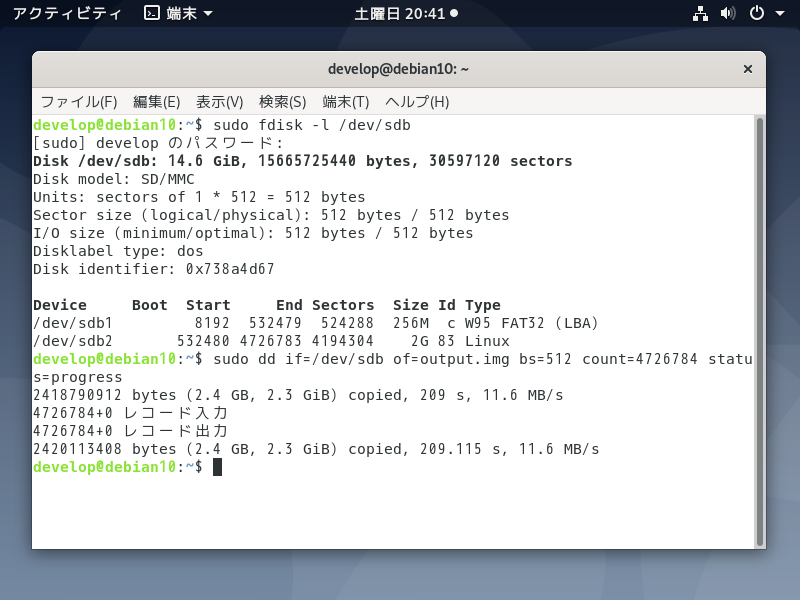Click the end sector value 4726783

[x=270, y=341]
